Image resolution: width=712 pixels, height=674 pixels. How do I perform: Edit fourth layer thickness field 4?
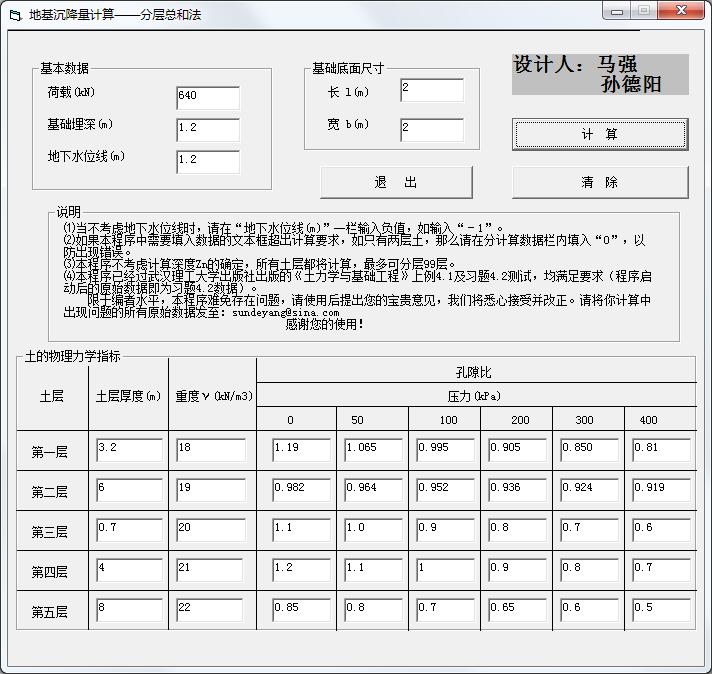(129, 570)
